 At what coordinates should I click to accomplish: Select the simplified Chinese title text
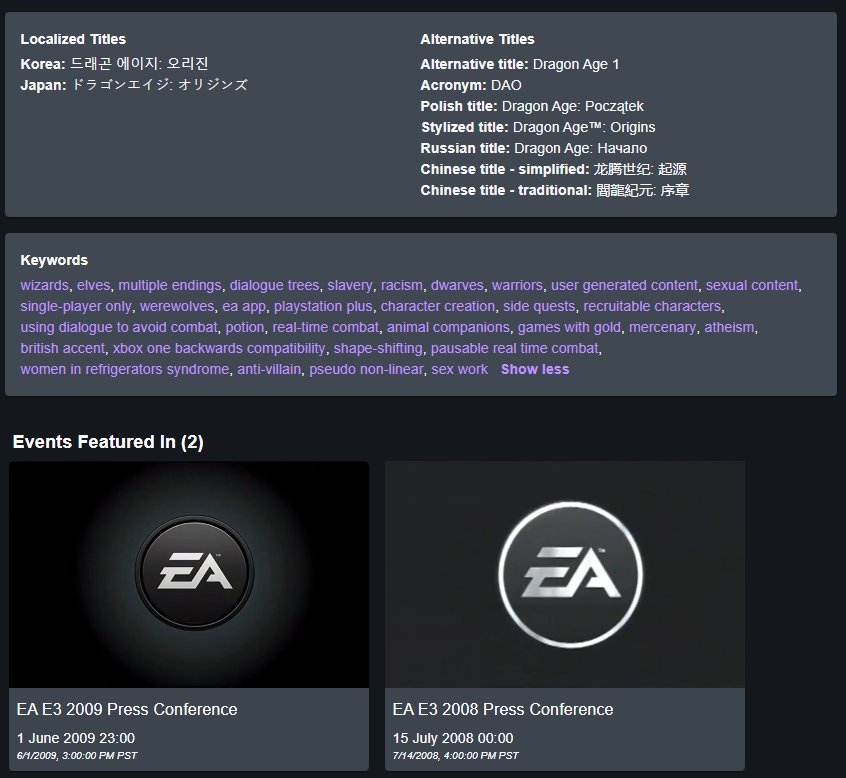[x=640, y=169]
